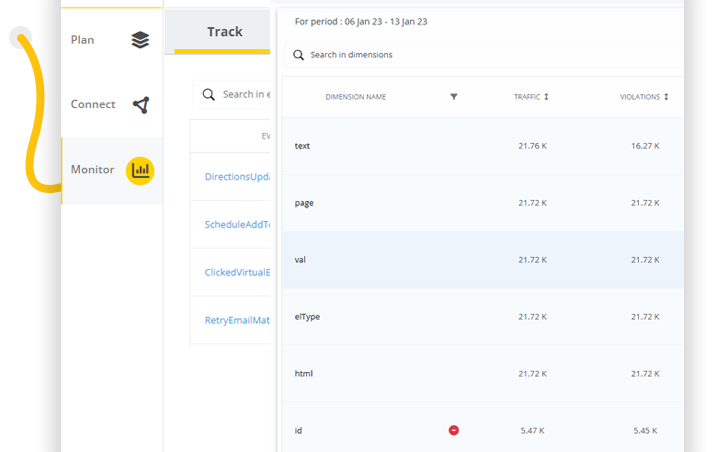Open the filter funnel in dimension header
The height and width of the screenshot is (452, 714).
pos(453,97)
